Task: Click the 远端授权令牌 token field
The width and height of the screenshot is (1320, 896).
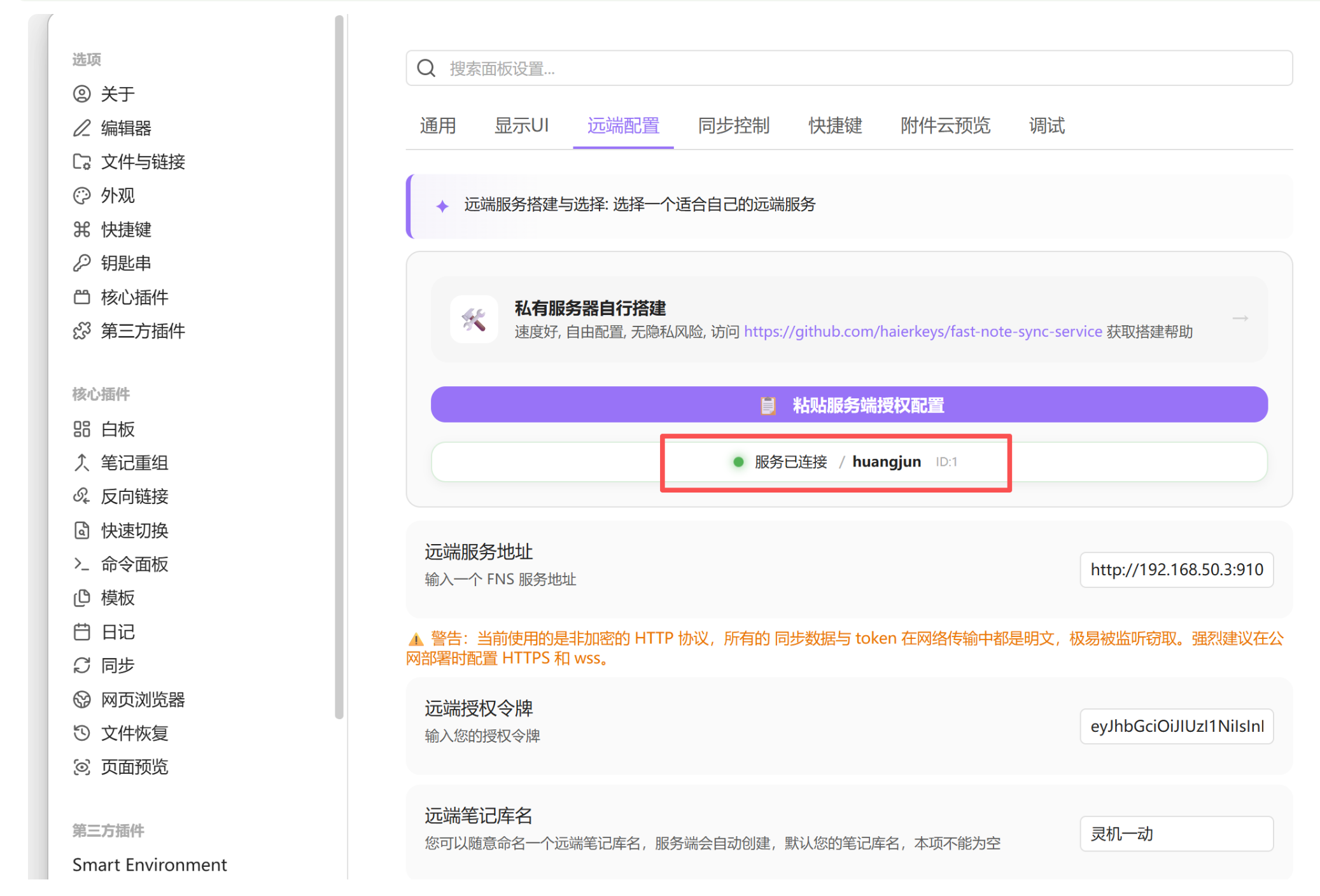Action: click(x=1176, y=726)
